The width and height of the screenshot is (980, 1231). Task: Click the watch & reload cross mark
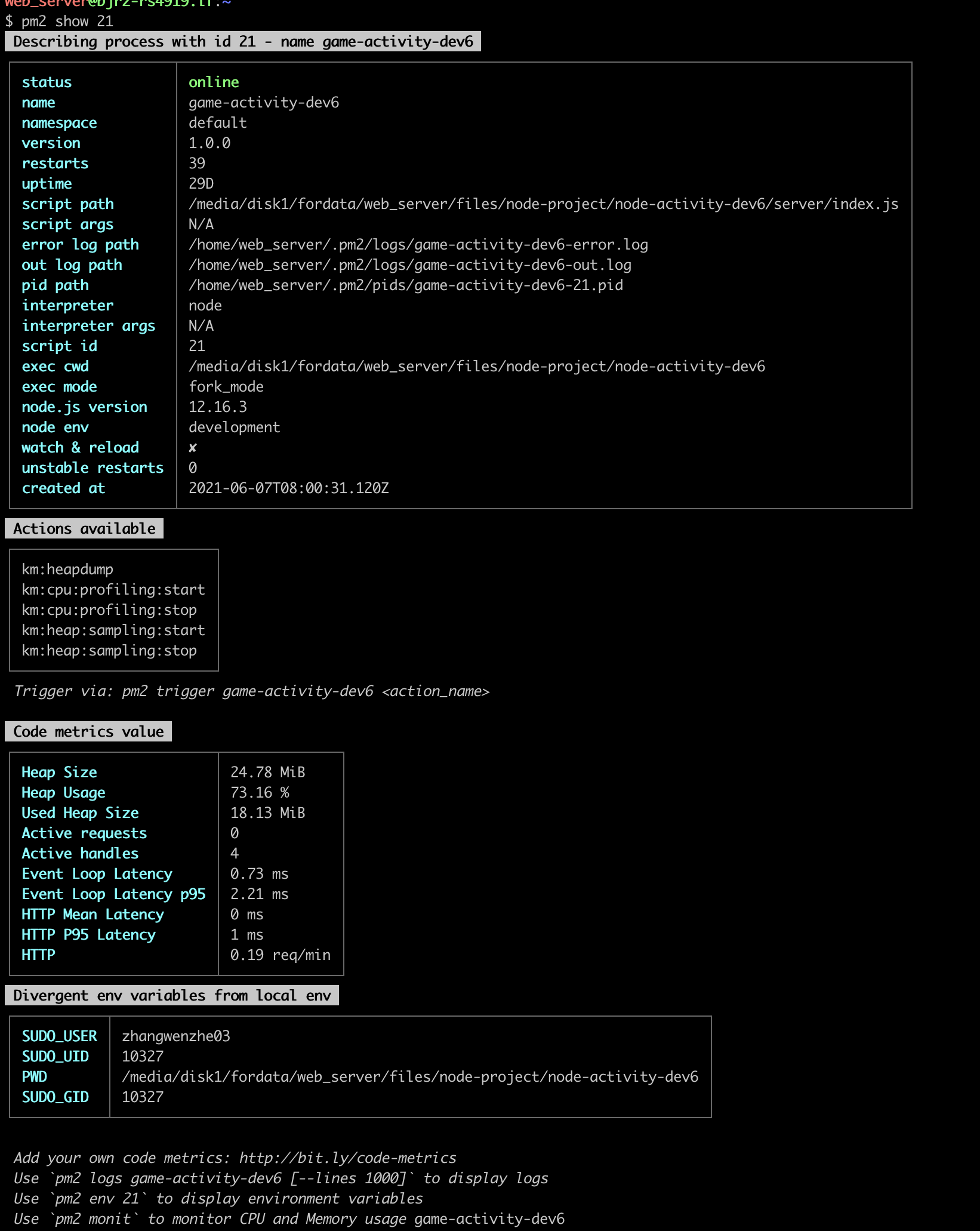tap(192, 448)
